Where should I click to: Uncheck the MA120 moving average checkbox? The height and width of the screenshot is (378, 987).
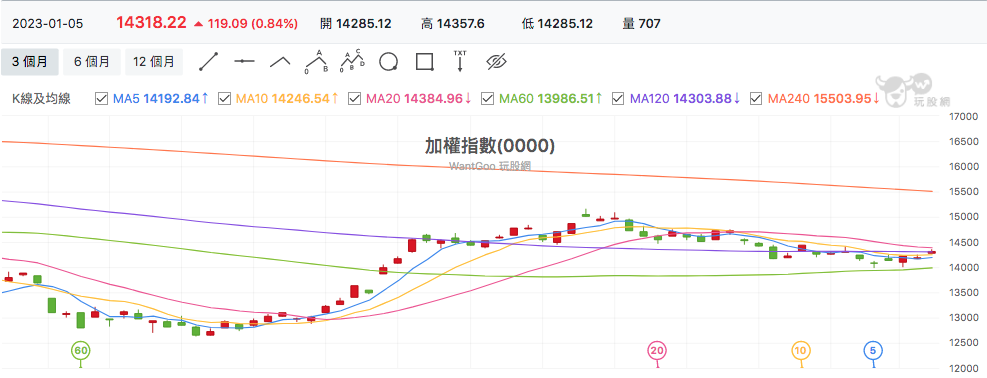point(618,99)
